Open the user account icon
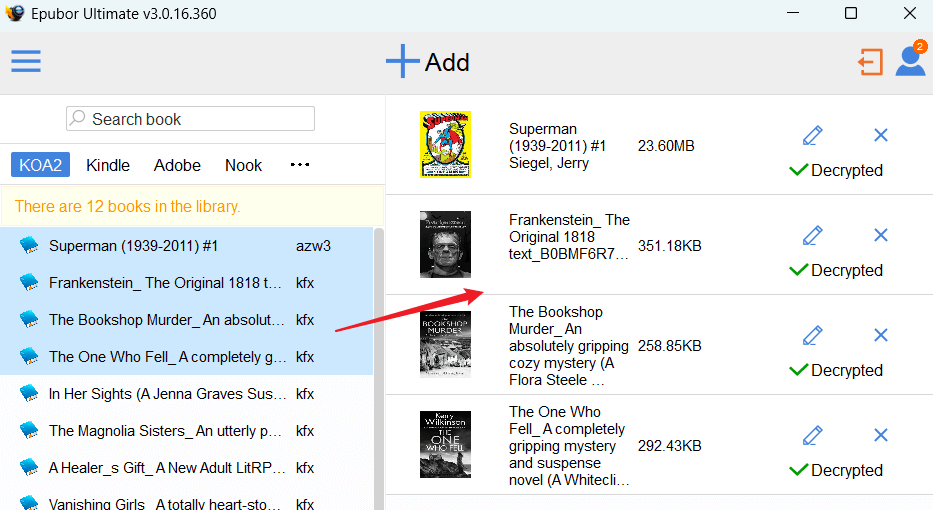The image size is (933, 510). (910, 61)
